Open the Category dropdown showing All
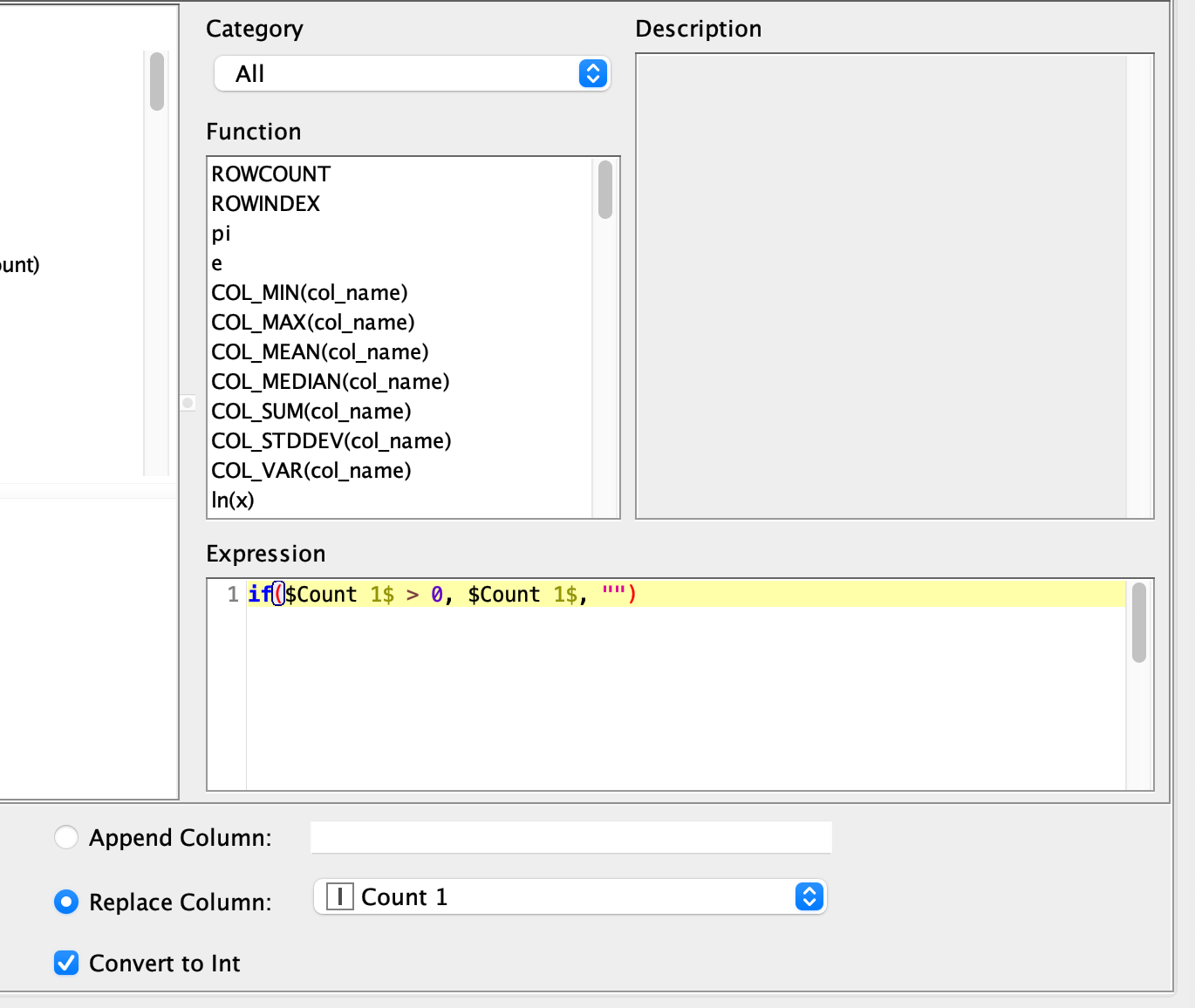This screenshot has width=1195, height=1008. click(412, 74)
